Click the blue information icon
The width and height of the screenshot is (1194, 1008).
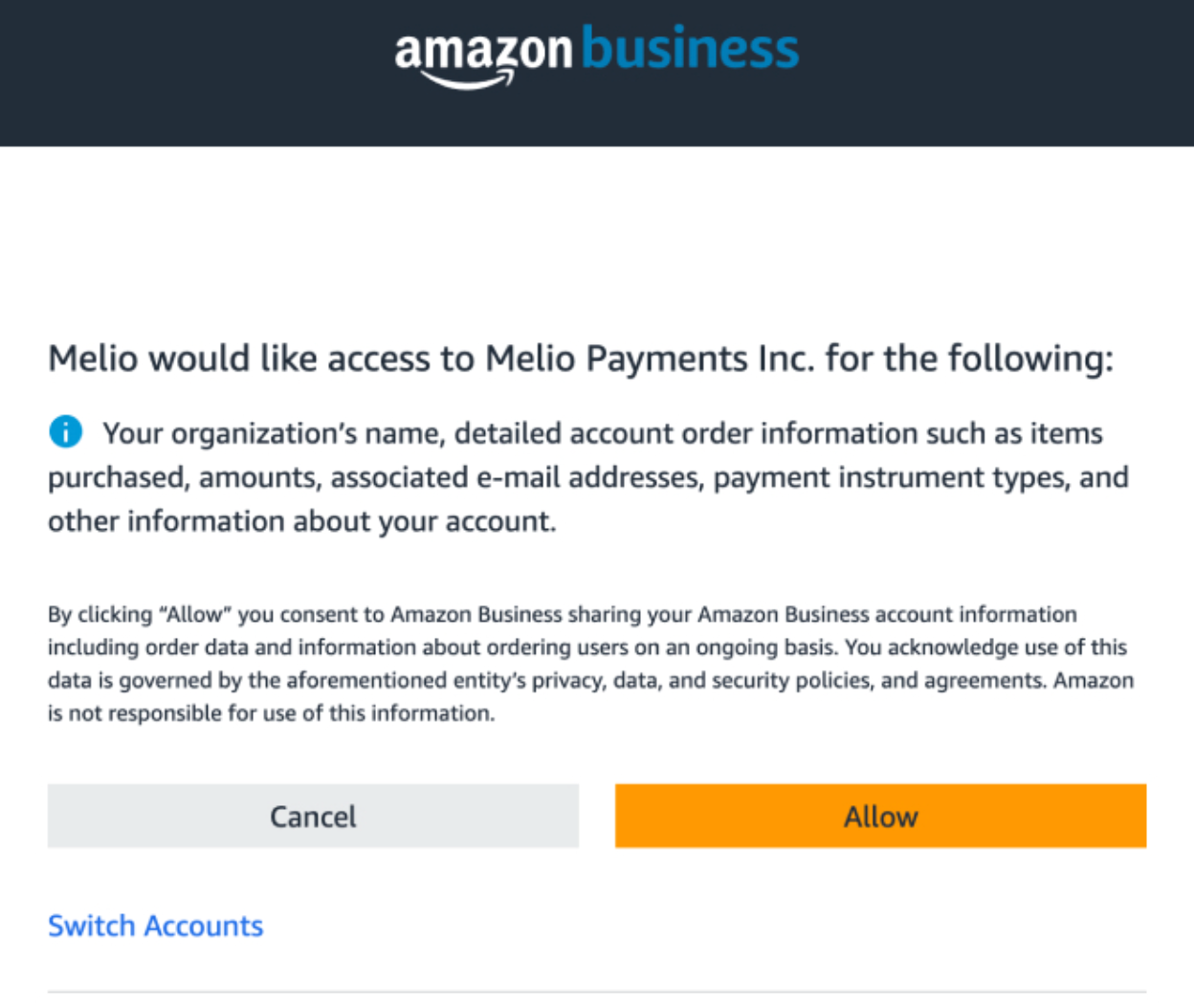pyautogui.click(x=65, y=432)
